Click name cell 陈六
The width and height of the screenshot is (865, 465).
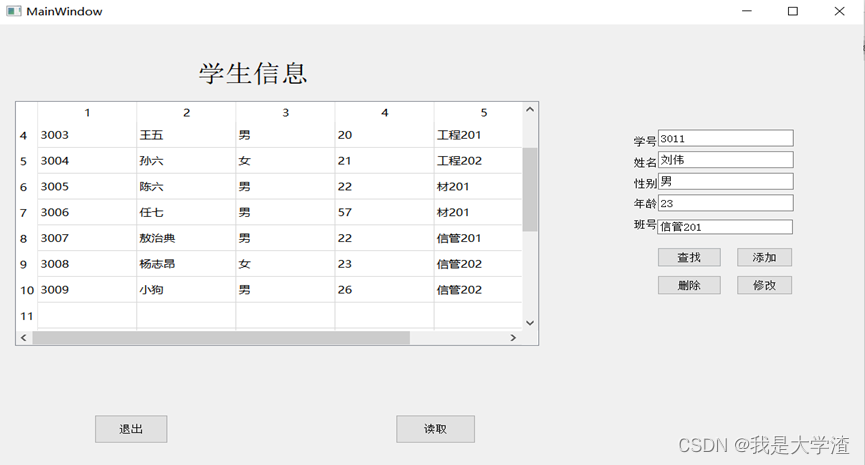[x=186, y=187]
